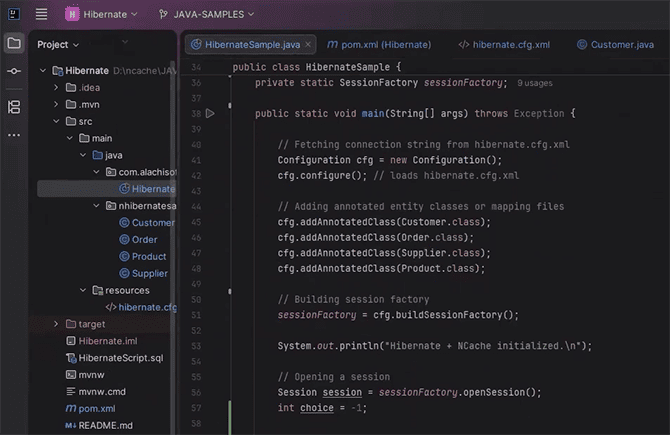This screenshot has height=435, width=670.
Task: Open the hamburger main menu
Action: [41, 14]
